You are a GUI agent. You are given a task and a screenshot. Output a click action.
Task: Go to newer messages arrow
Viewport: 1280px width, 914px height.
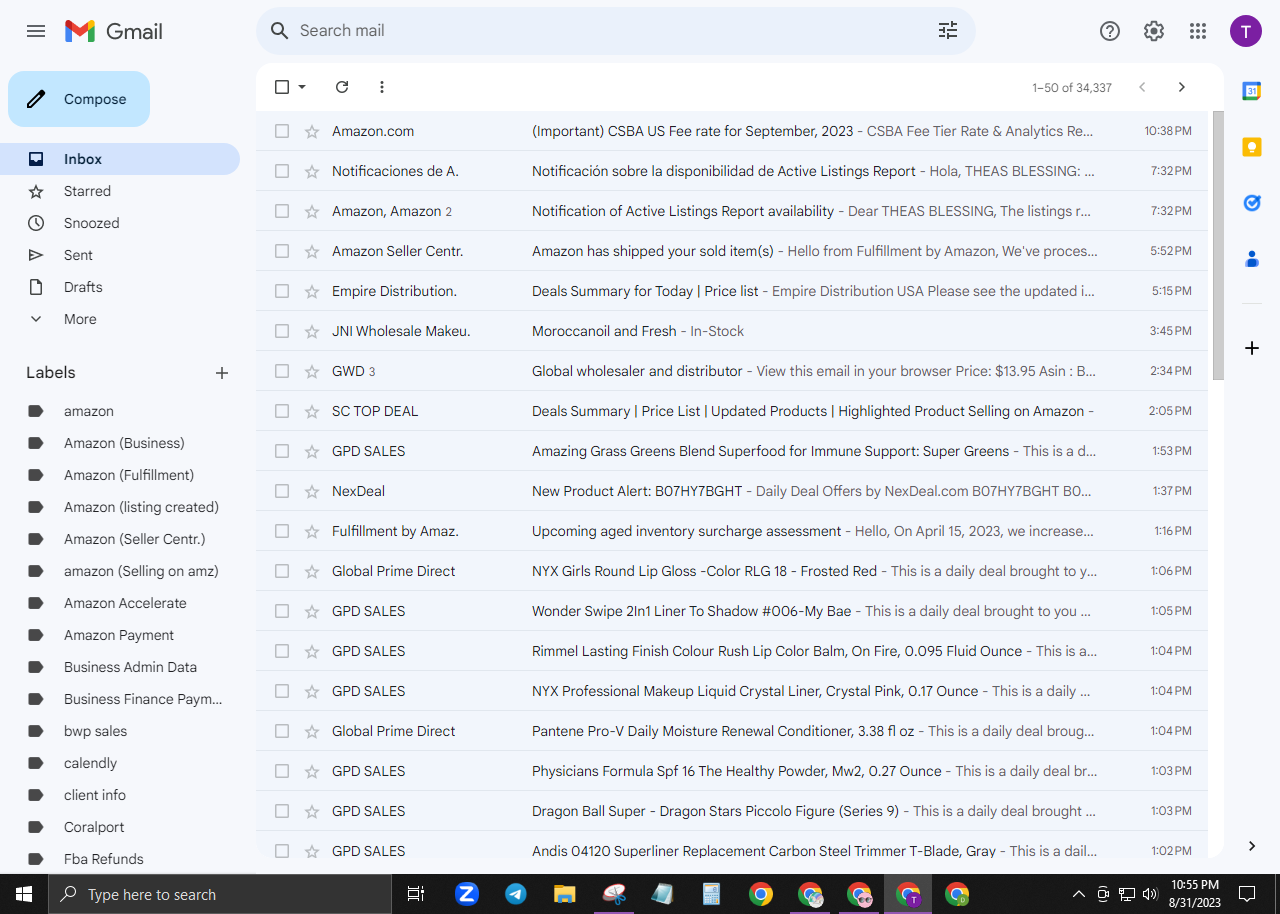click(x=1142, y=87)
